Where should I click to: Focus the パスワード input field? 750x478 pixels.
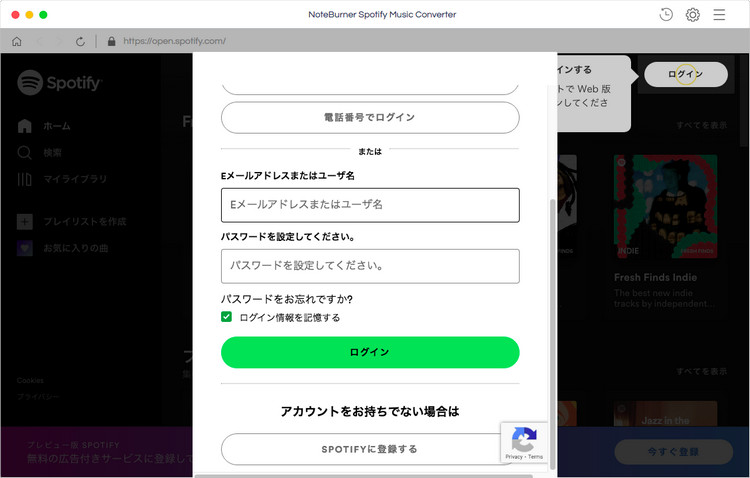[x=370, y=266]
